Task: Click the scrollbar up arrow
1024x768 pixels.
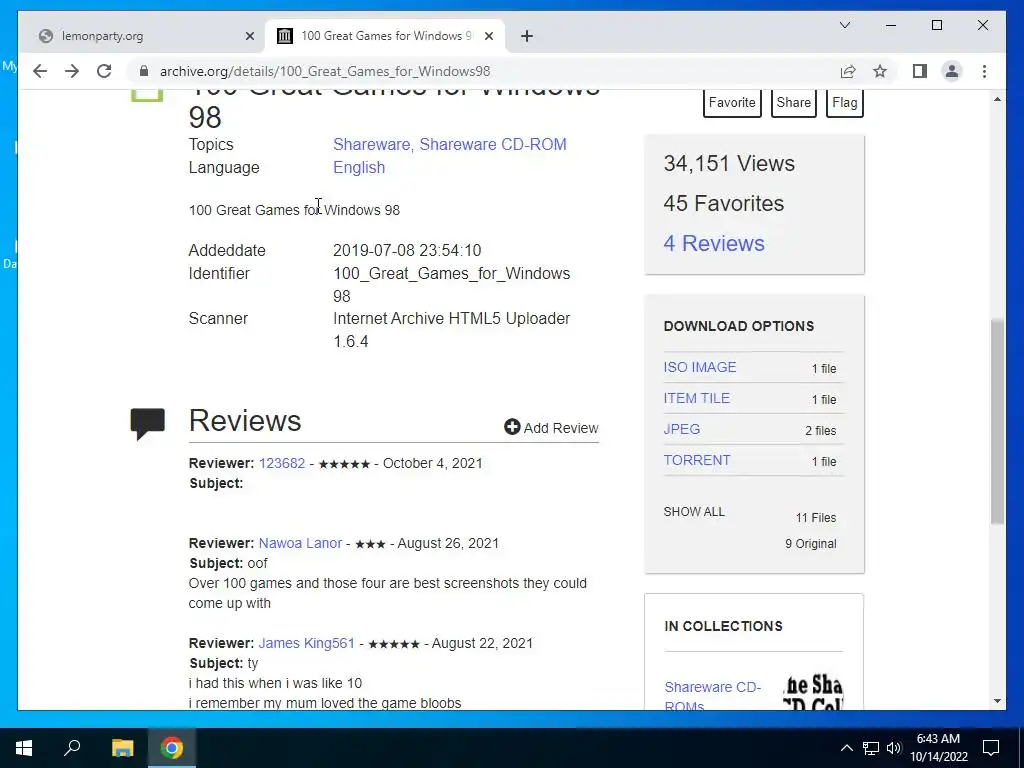Action: (x=997, y=99)
